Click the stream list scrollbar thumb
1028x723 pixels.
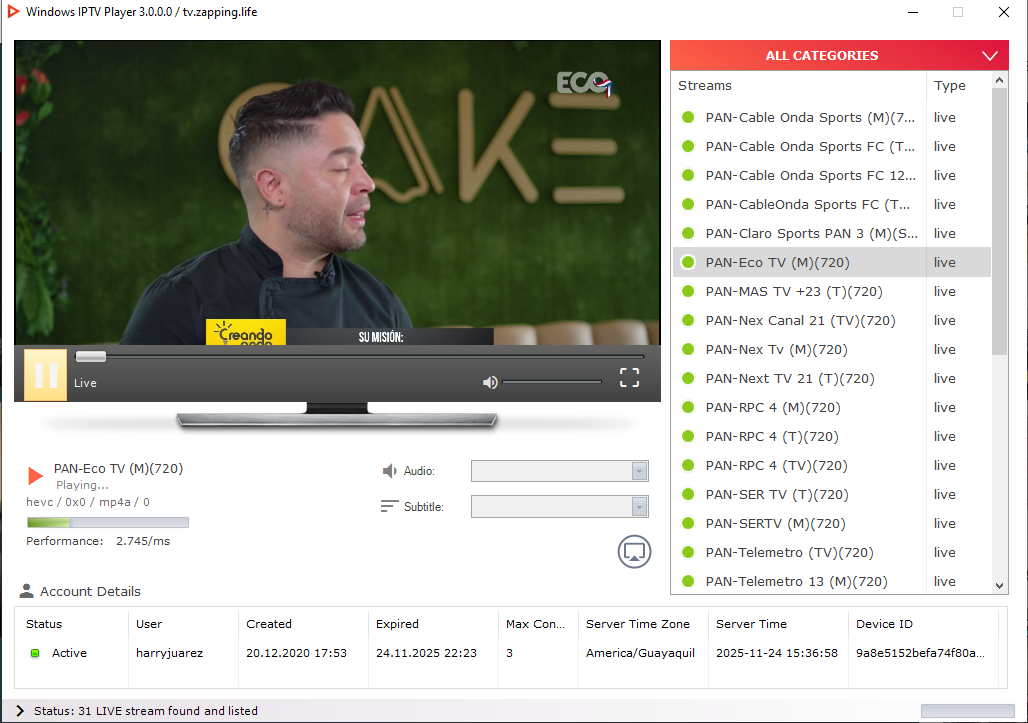999,221
